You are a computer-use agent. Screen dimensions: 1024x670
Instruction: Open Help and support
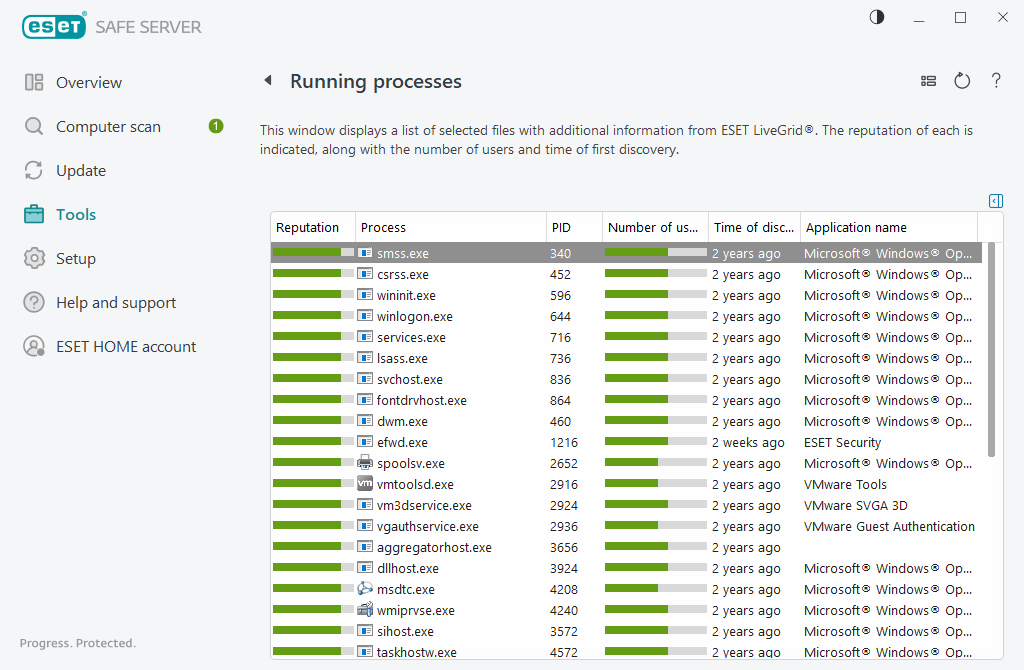point(33,302)
